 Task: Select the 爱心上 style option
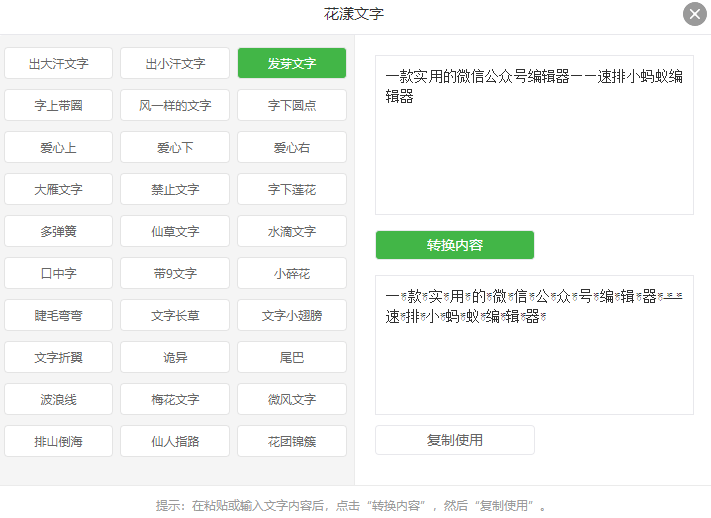pos(58,147)
